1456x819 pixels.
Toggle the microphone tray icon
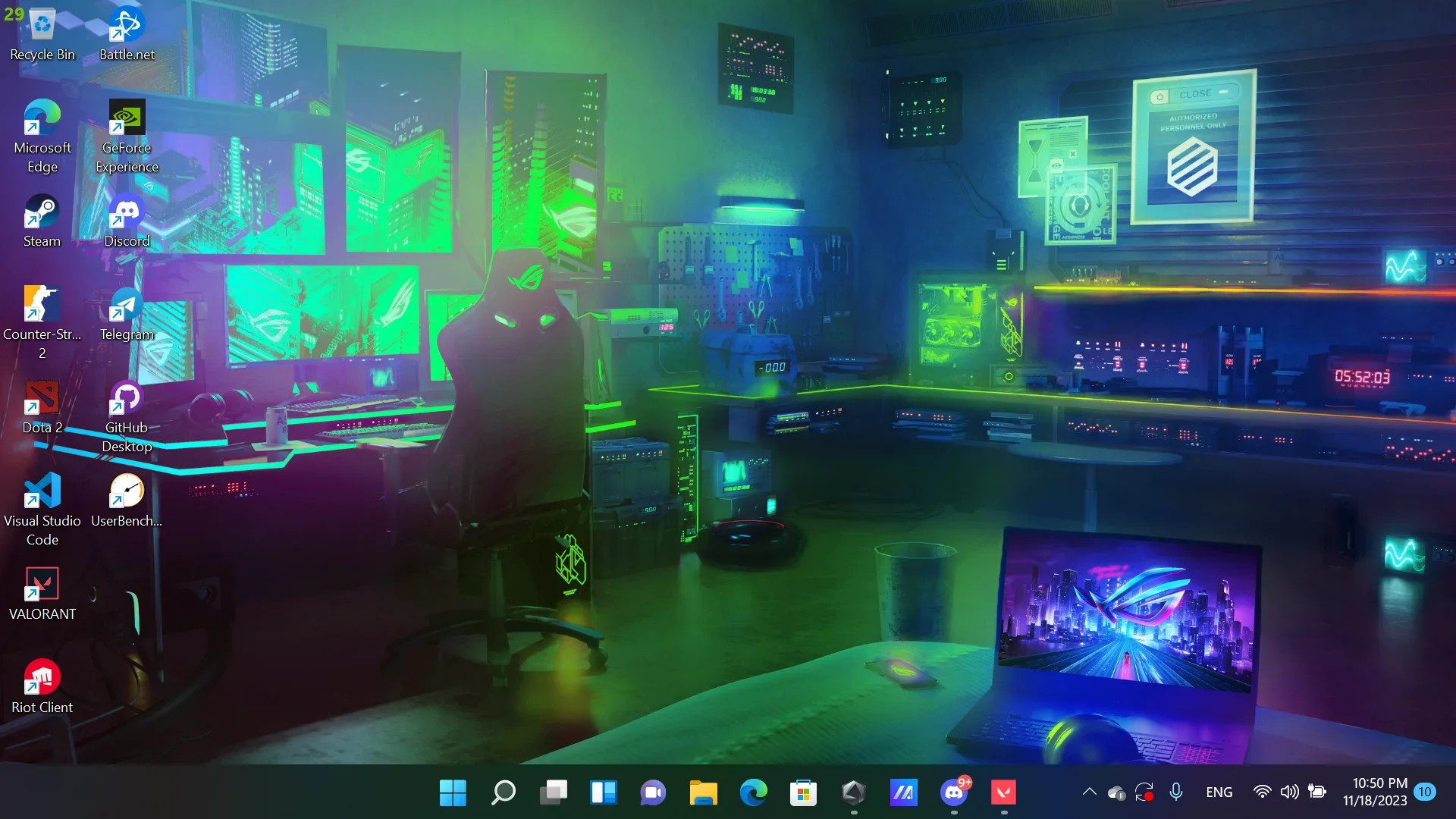[1176, 792]
